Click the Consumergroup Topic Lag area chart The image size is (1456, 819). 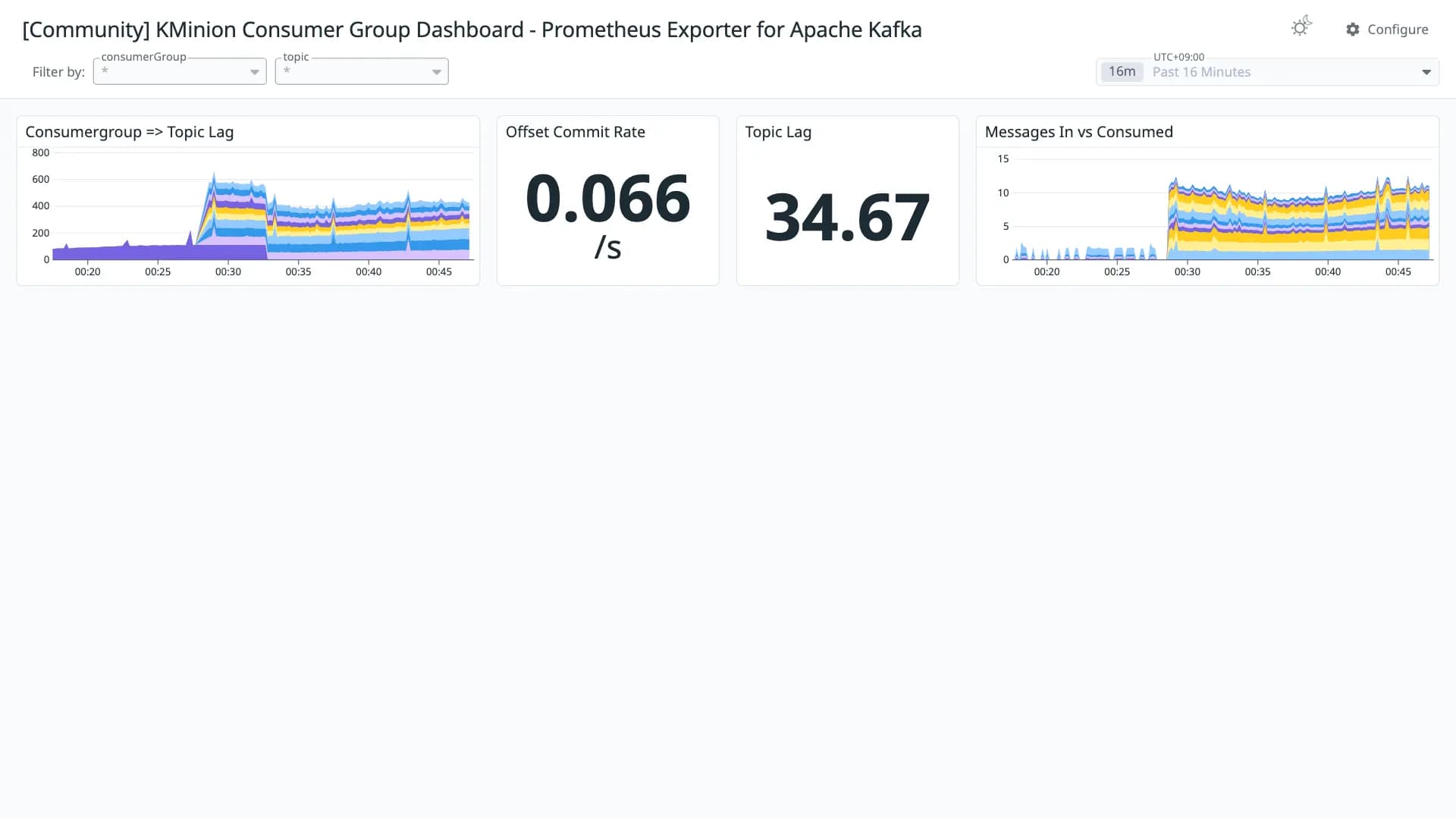[x=262, y=206]
